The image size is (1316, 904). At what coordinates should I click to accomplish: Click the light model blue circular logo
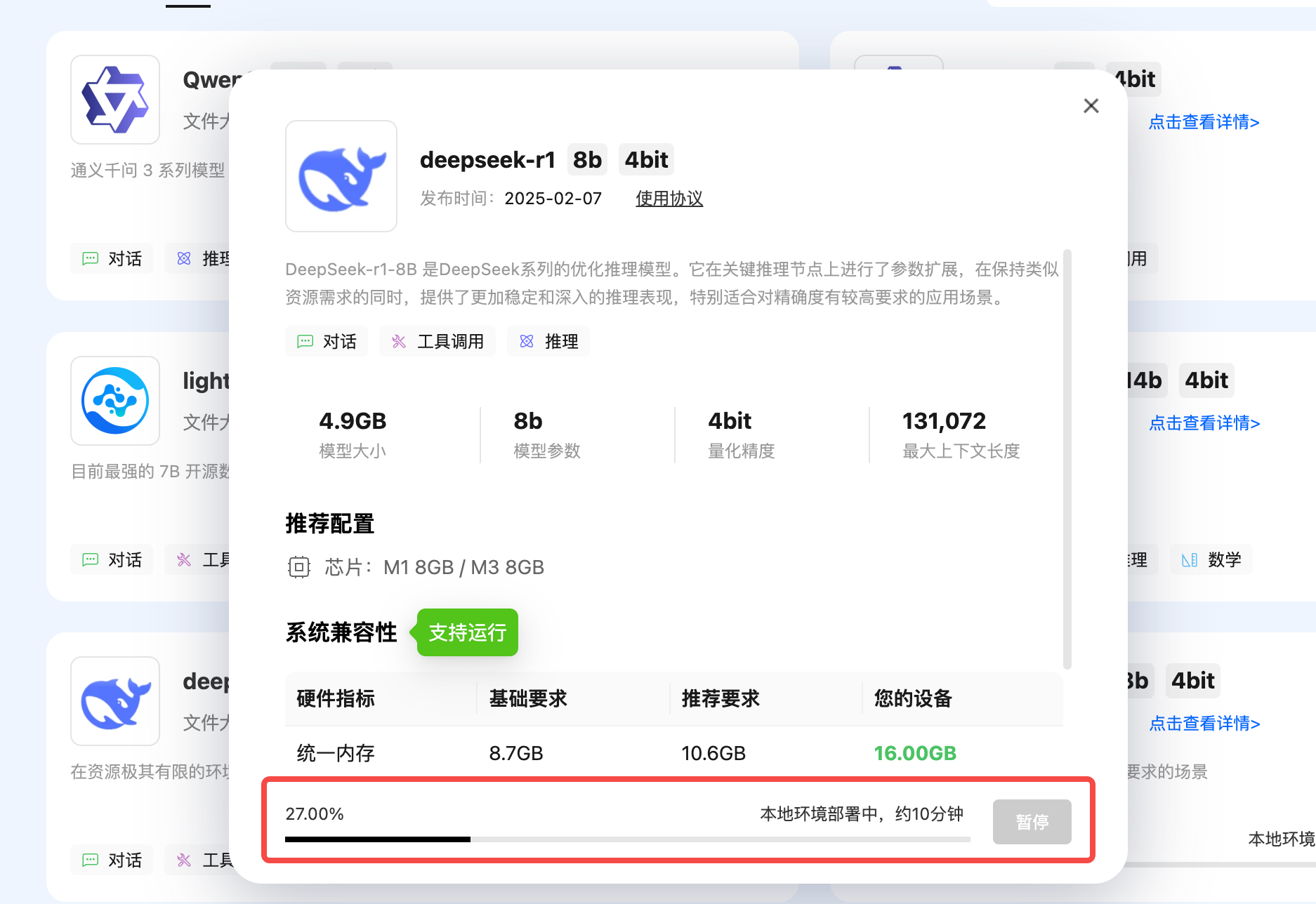pyautogui.click(x=115, y=401)
